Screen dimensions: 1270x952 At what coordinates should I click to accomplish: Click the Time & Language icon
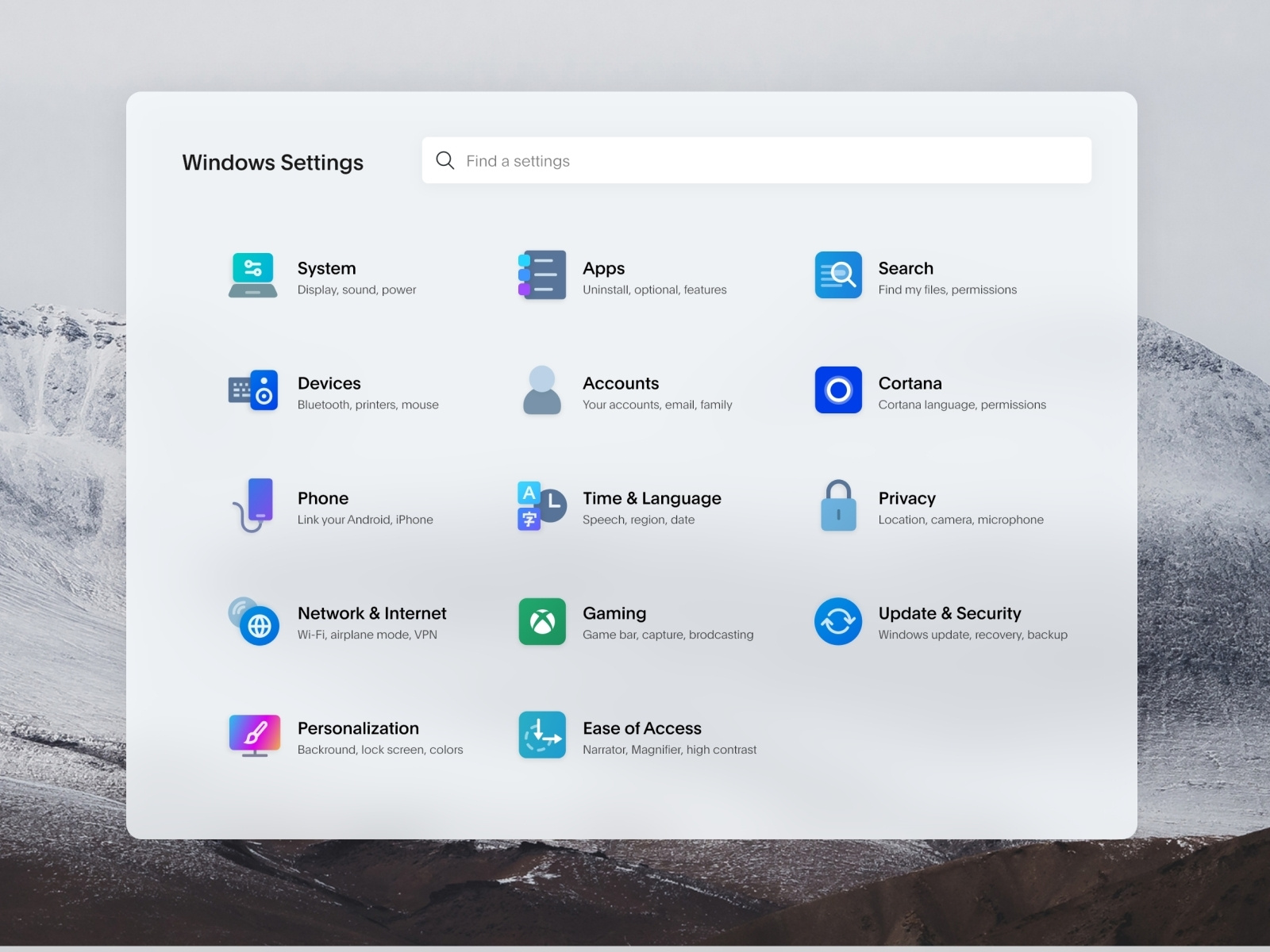tap(540, 505)
